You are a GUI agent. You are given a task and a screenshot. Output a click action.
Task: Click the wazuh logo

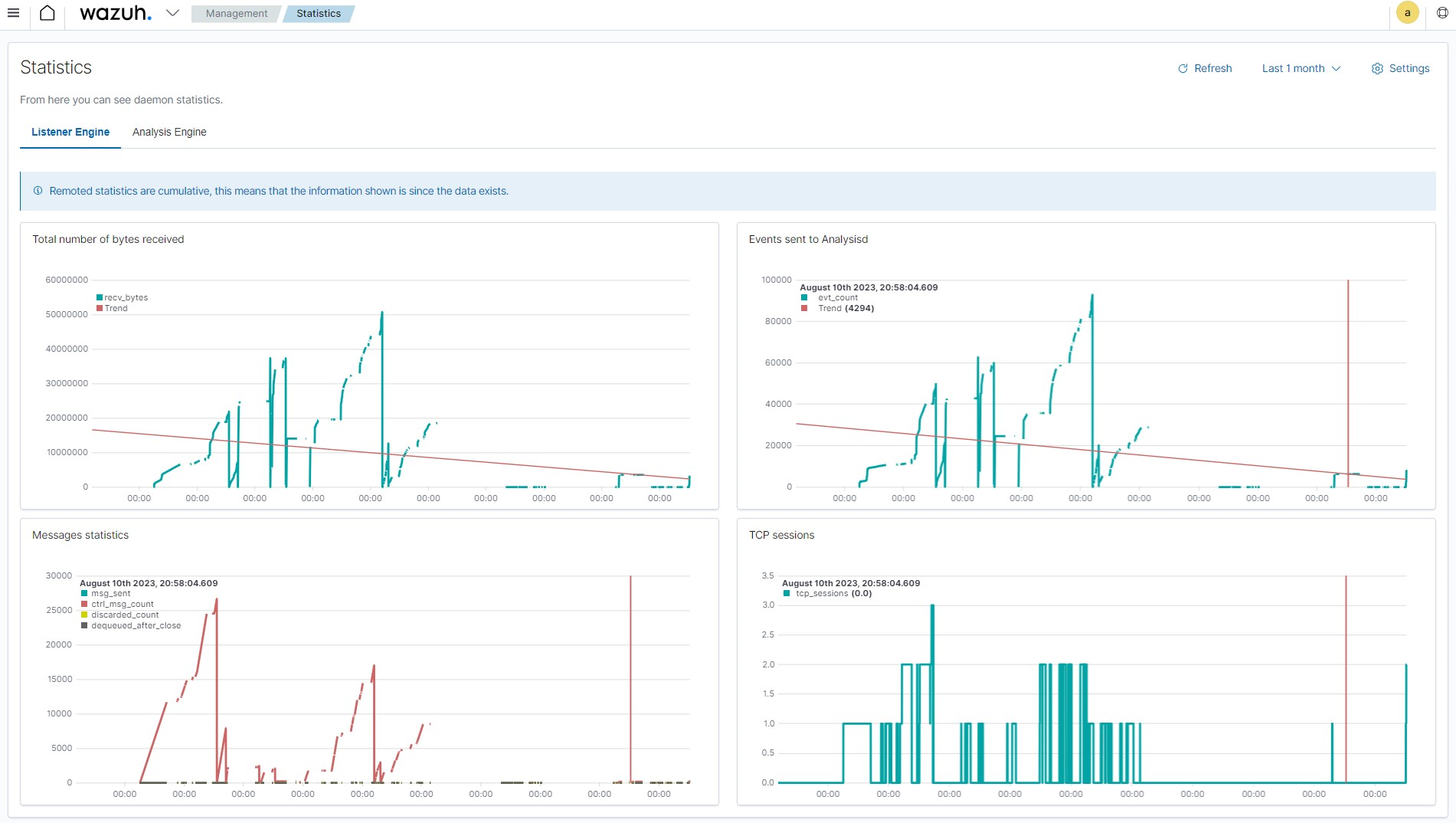point(116,13)
